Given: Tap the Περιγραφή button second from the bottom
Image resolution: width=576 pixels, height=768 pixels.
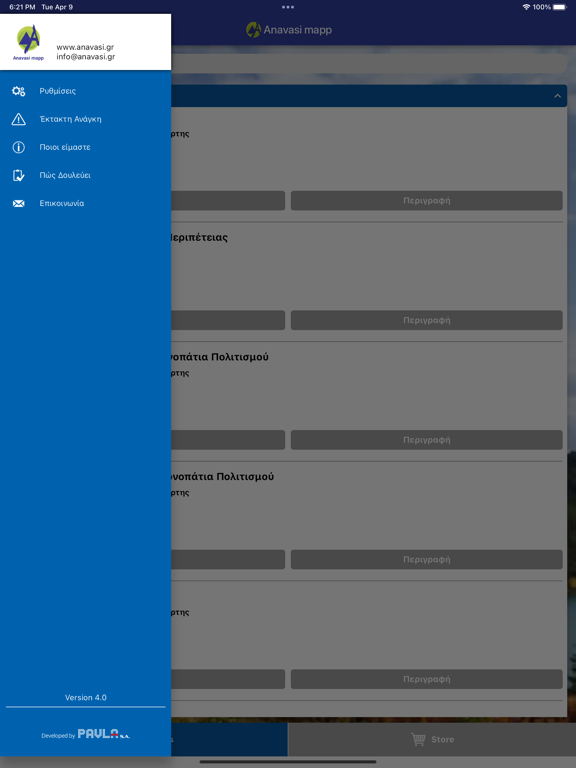Looking at the screenshot, I should click(x=427, y=559).
